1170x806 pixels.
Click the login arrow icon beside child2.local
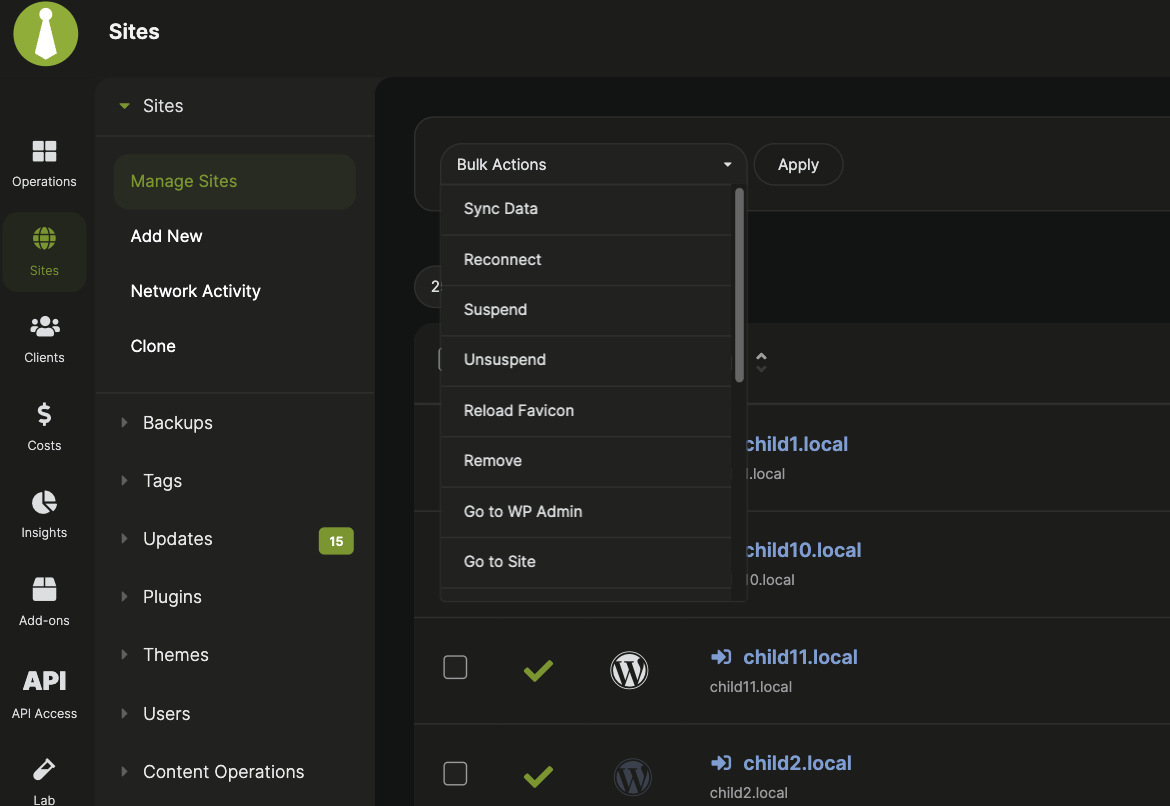point(721,763)
